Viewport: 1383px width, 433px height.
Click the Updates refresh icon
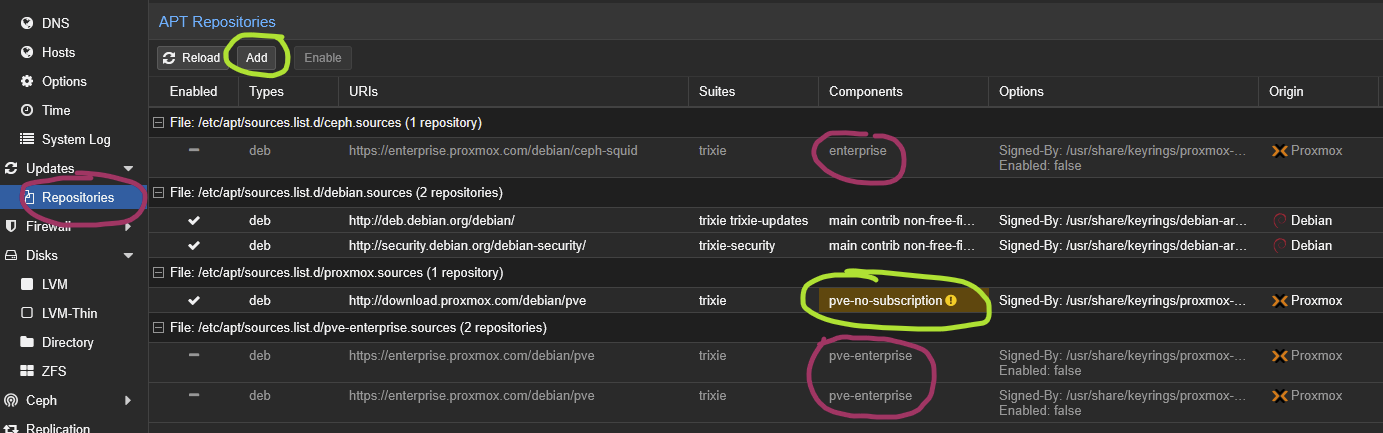tap(11, 168)
